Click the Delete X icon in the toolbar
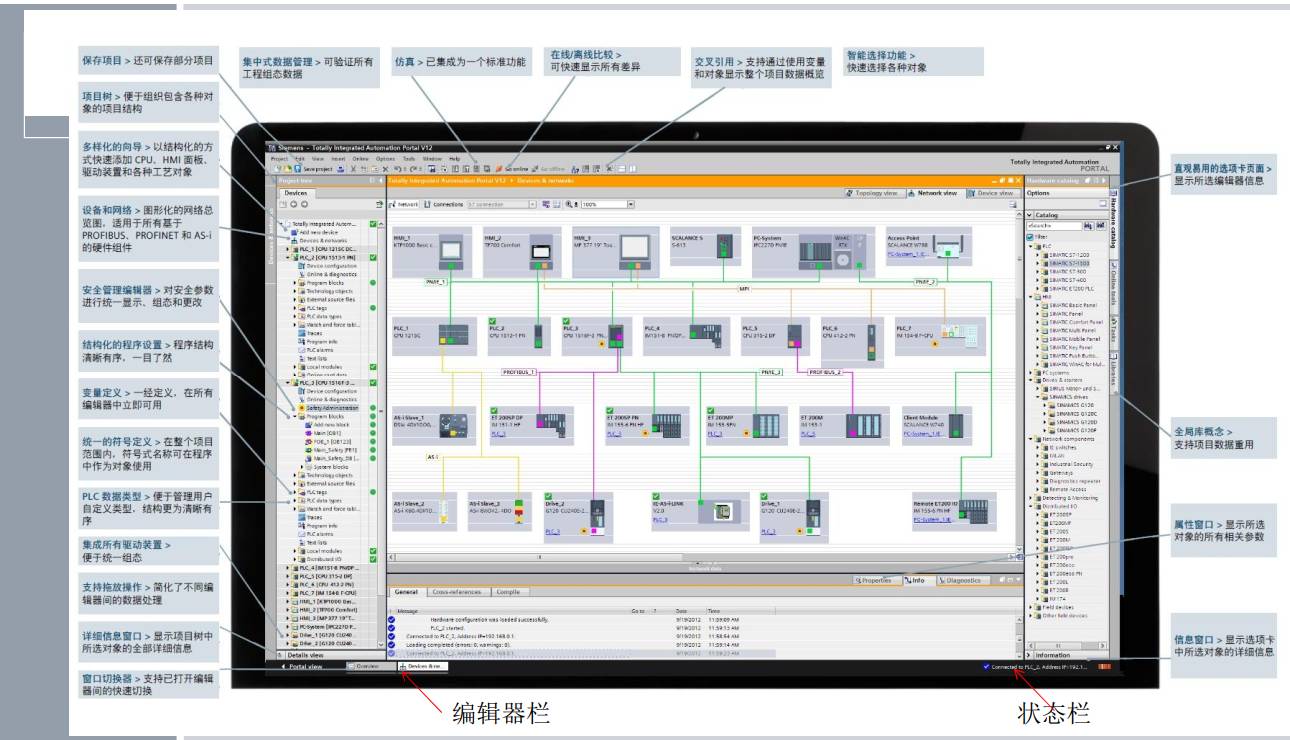The height and width of the screenshot is (740, 1290). [385, 169]
